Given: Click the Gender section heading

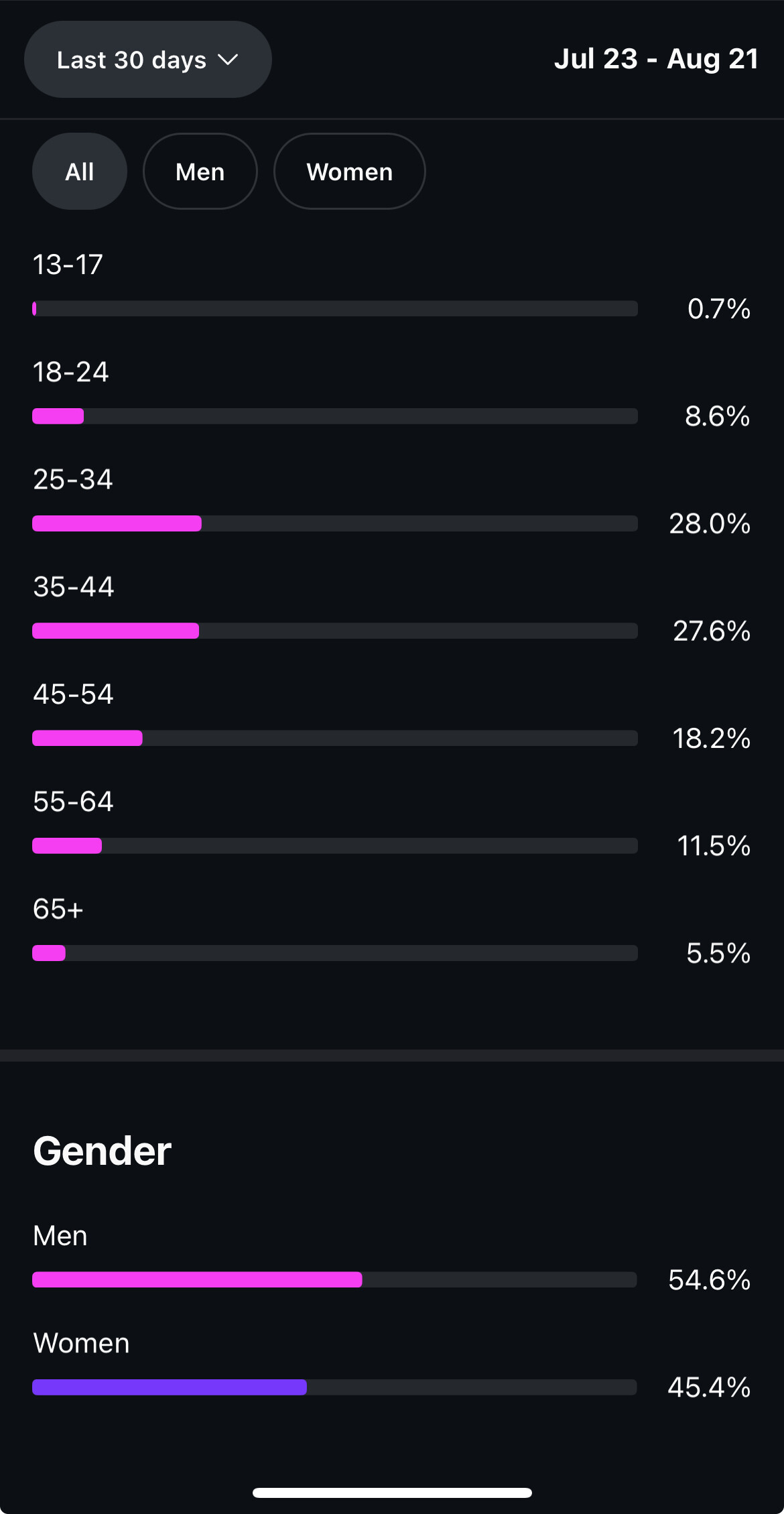Looking at the screenshot, I should coord(103,1151).
